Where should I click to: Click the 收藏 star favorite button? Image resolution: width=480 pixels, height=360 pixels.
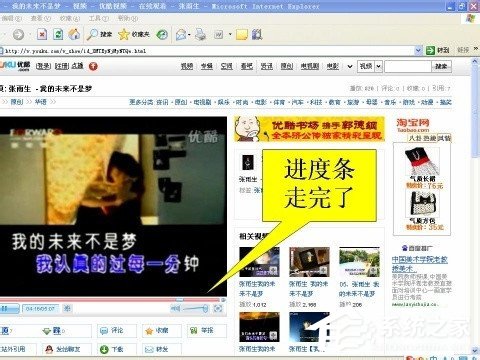click(x=161, y=331)
